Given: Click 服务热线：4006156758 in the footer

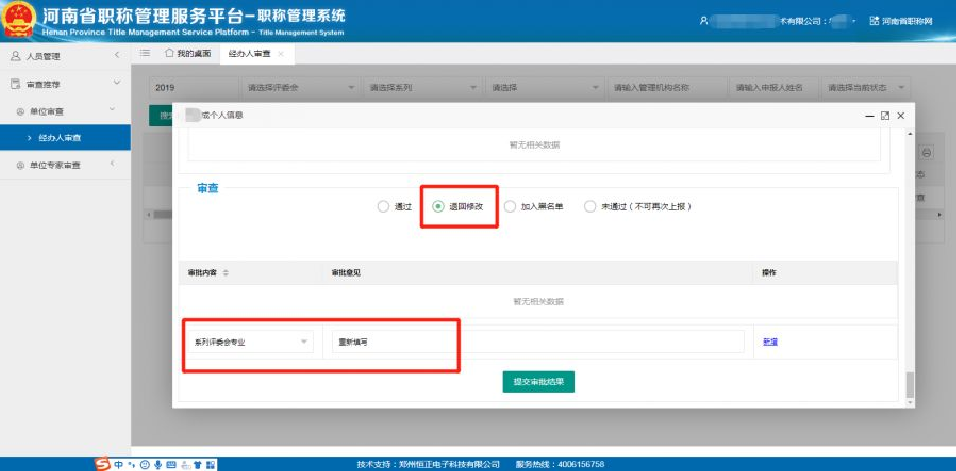Looking at the screenshot, I should point(560,464).
